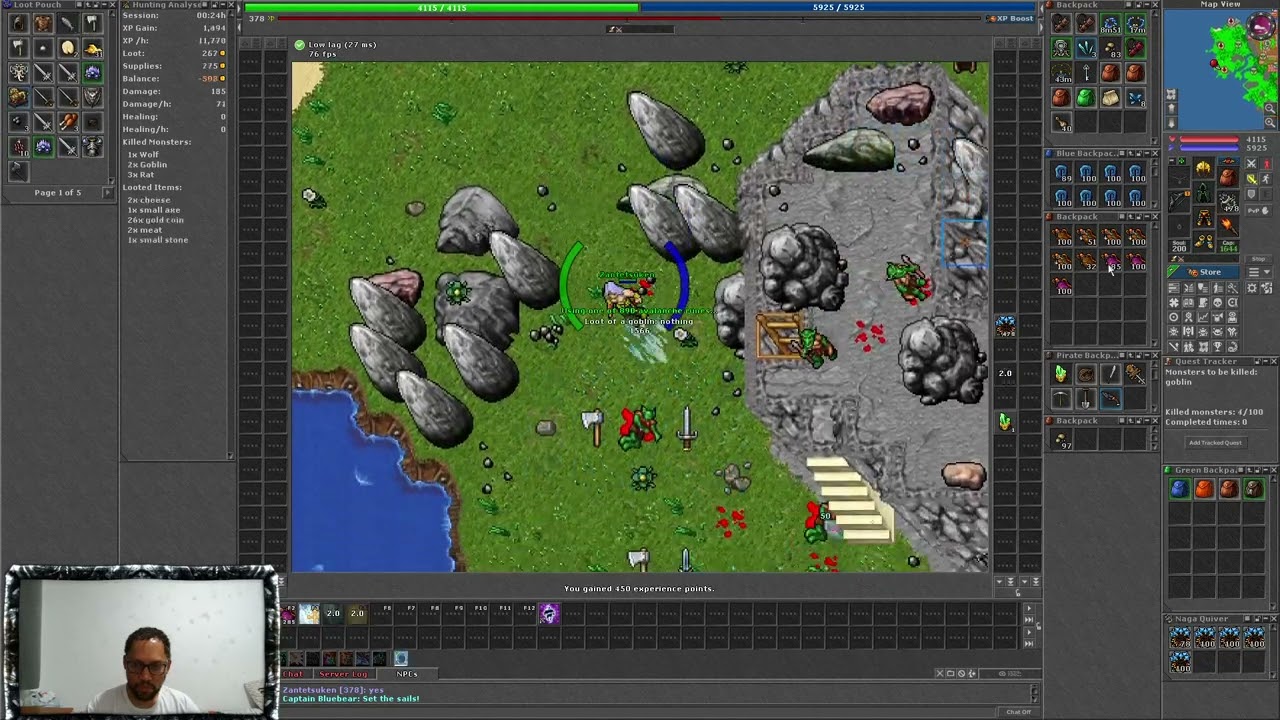Minimize the Blue Backpack container
Image resolution: width=1280 pixels, height=720 pixels.
[x=1147, y=153]
